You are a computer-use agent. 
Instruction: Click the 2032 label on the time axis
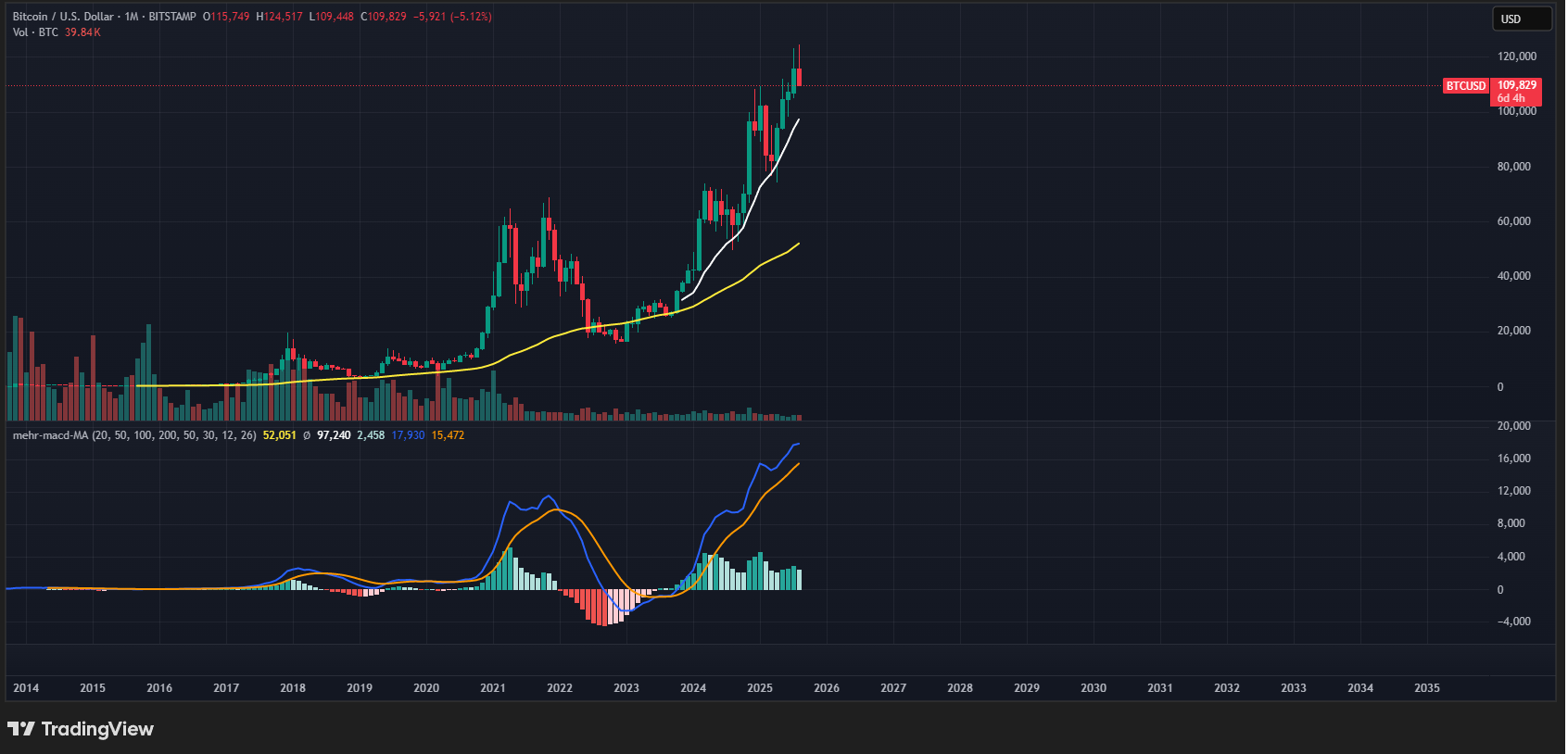point(1227,688)
